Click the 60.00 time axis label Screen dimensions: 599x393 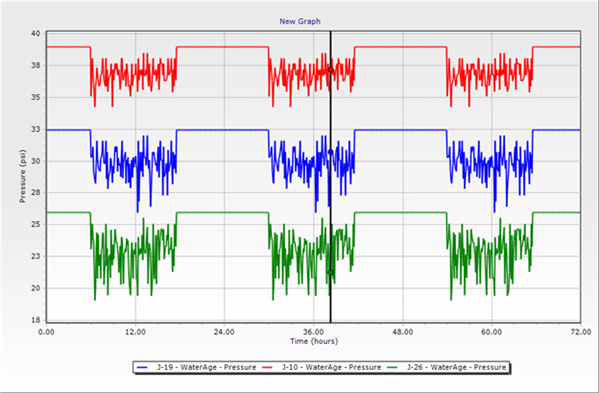point(492,332)
